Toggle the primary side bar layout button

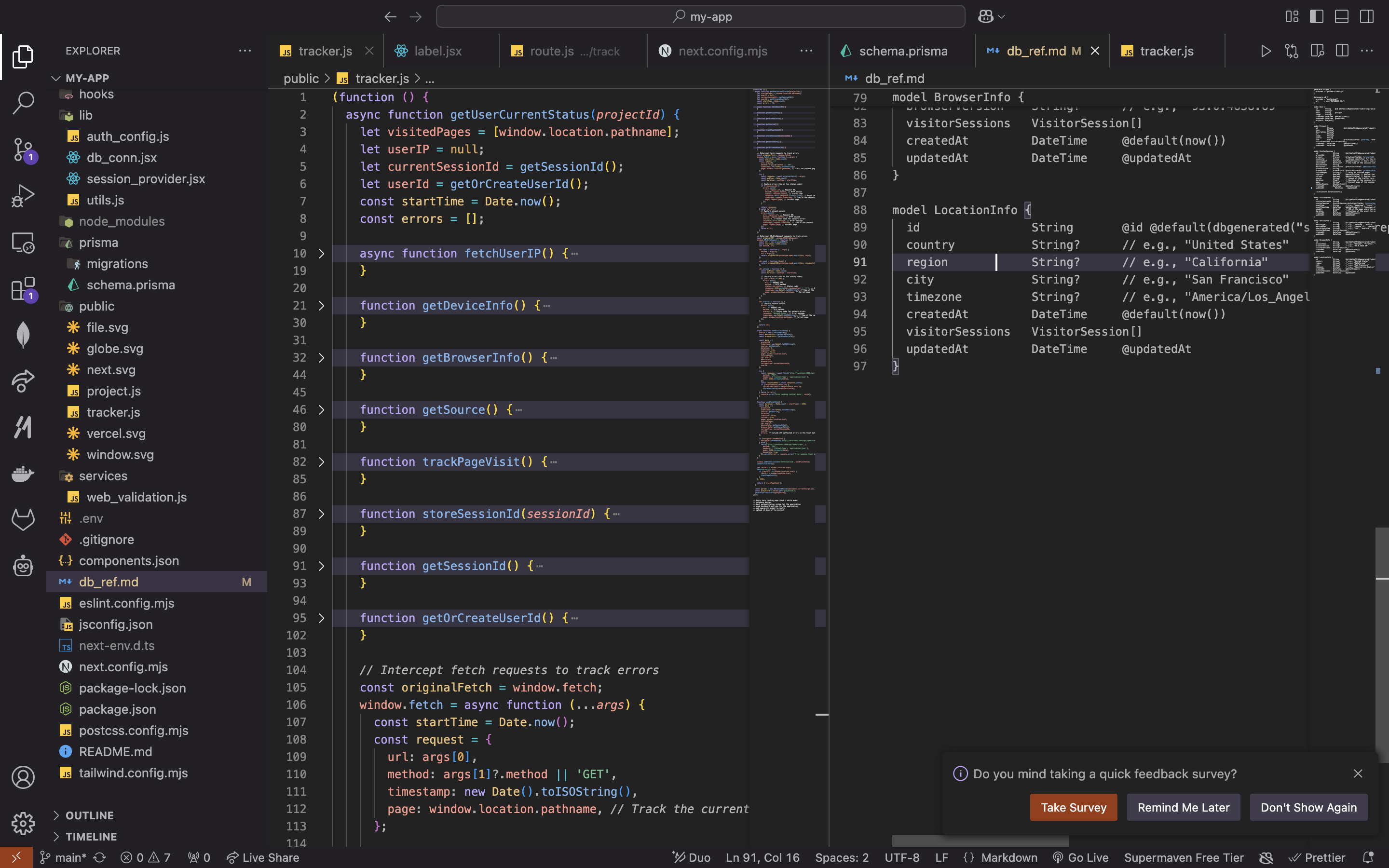point(1317,17)
